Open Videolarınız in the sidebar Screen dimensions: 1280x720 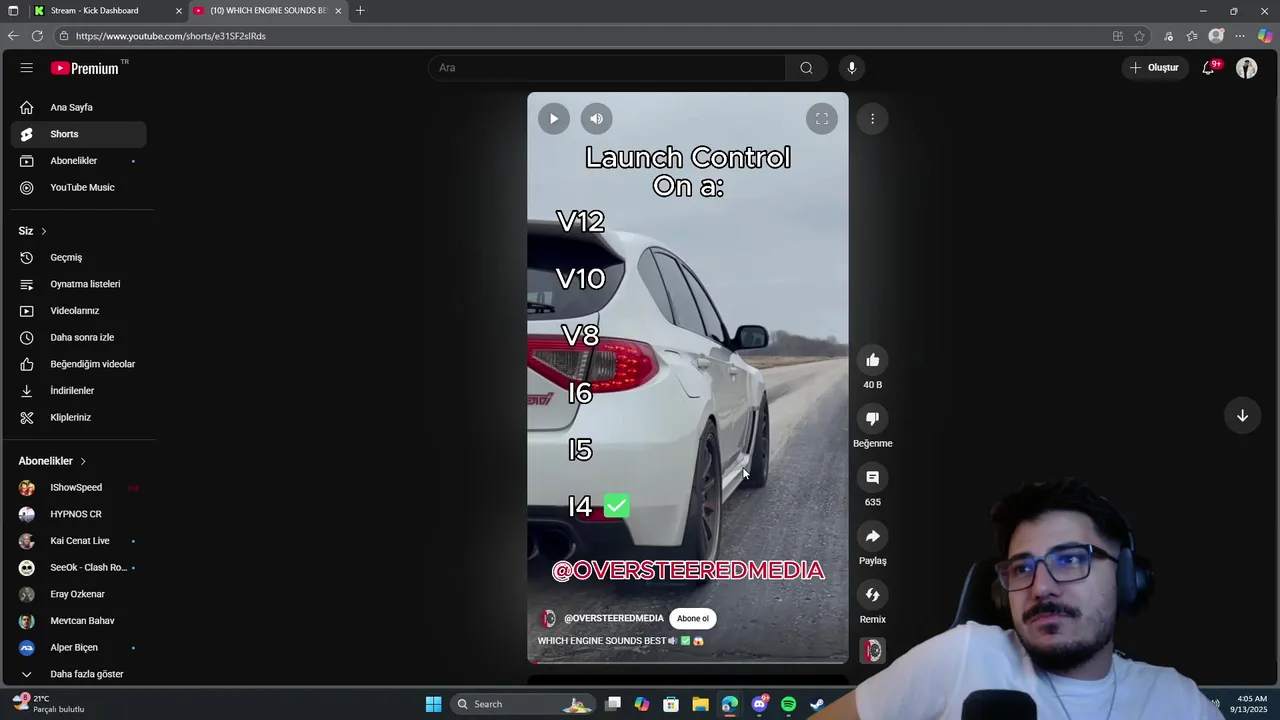coord(80,311)
